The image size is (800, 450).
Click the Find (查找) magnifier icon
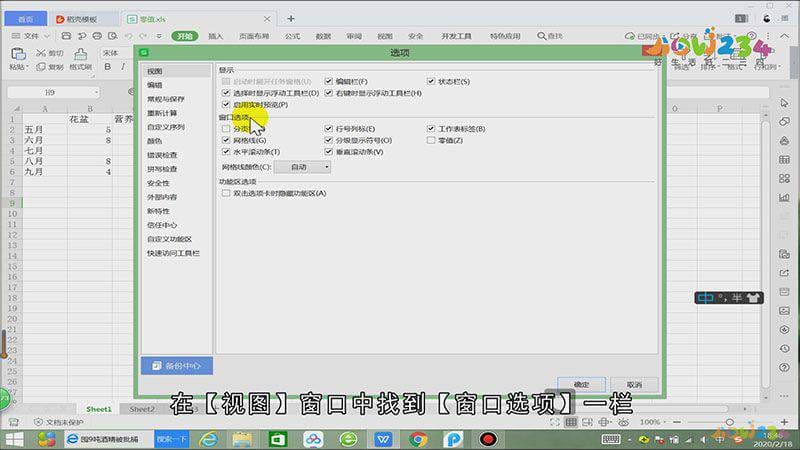[541, 36]
